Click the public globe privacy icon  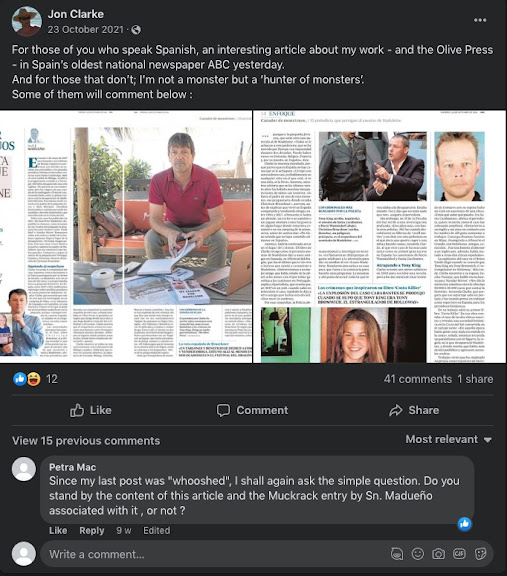(136, 29)
